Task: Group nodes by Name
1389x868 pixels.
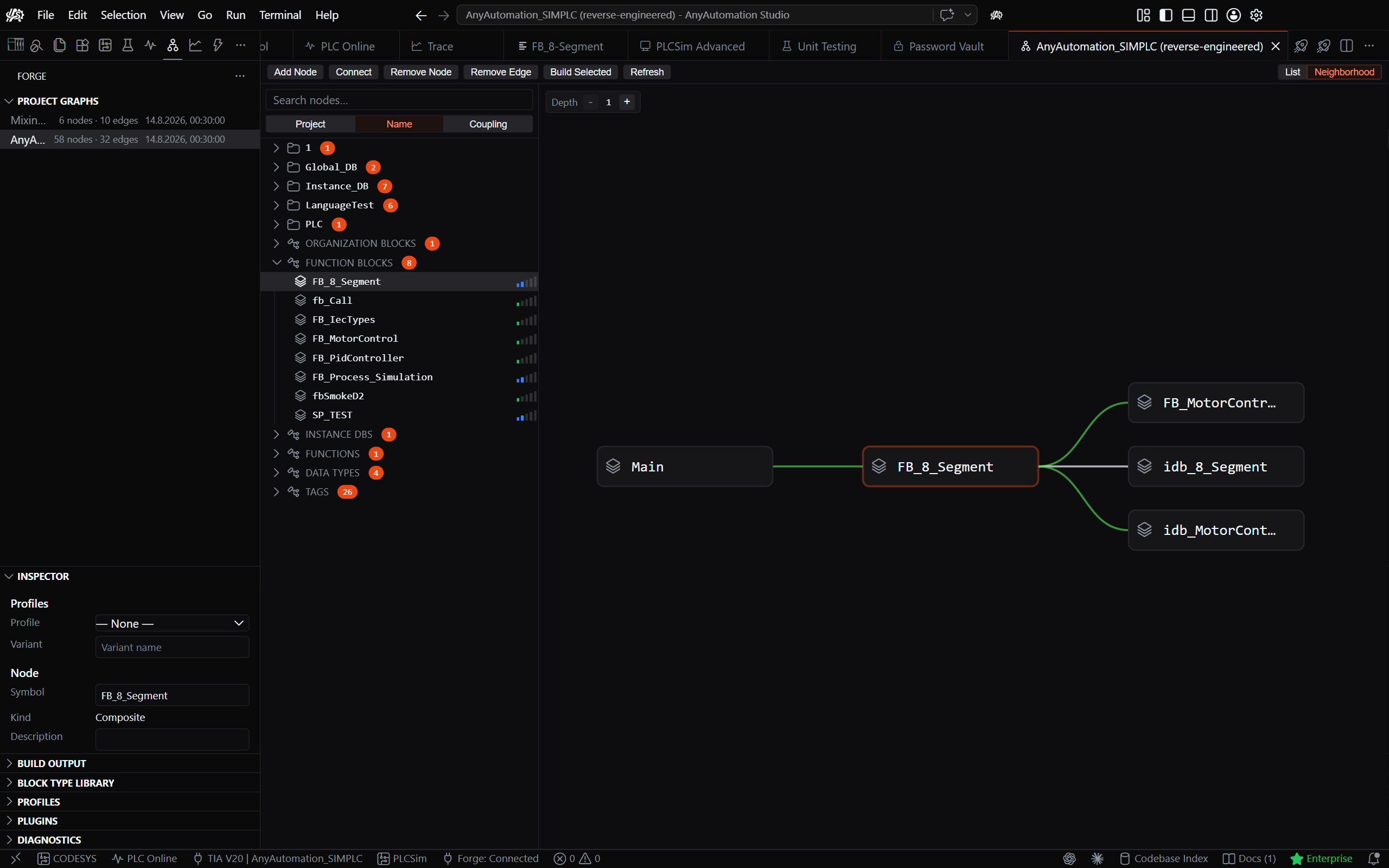Action: pos(399,124)
